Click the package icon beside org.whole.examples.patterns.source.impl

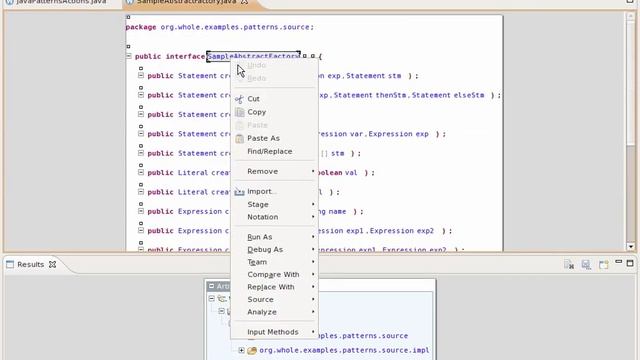tap(252, 350)
